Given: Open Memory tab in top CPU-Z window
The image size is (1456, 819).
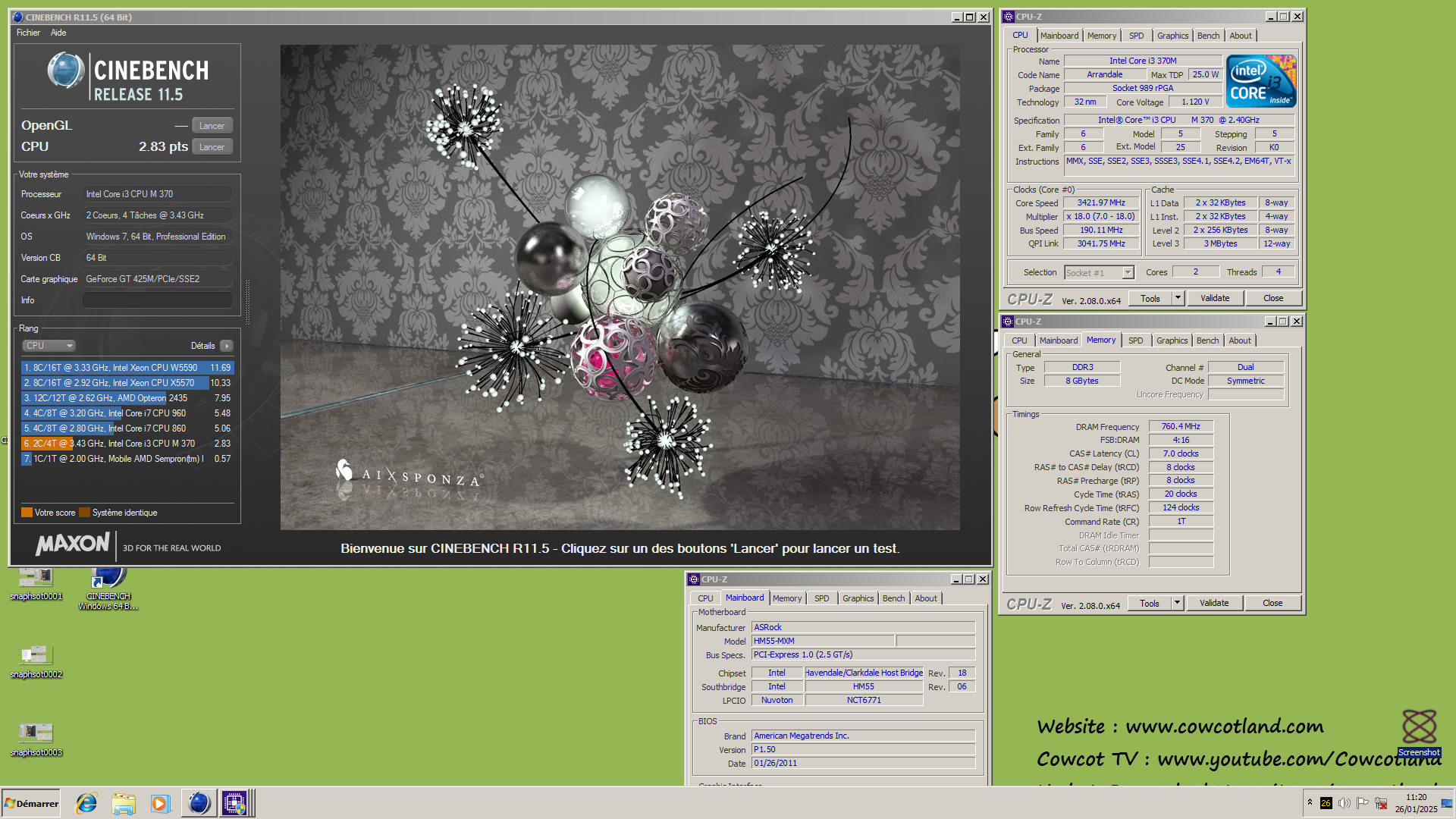Looking at the screenshot, I should [x=1101, y=36].
